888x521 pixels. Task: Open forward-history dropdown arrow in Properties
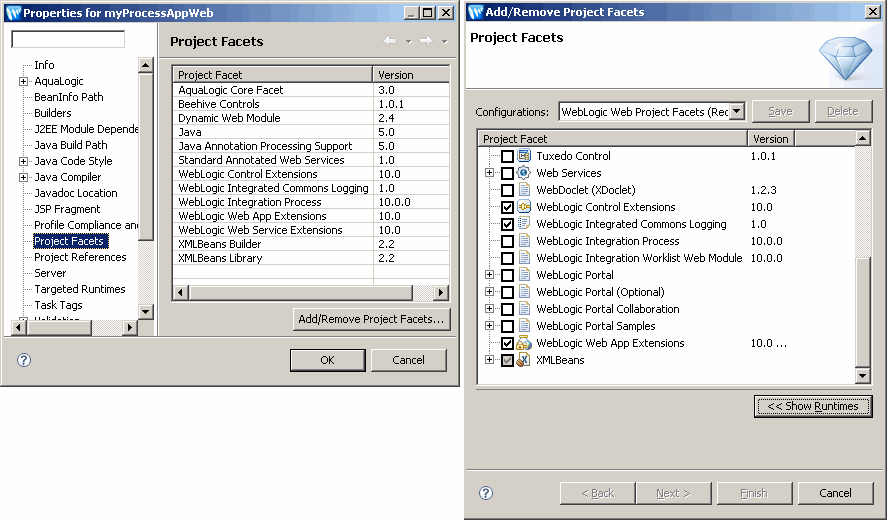445,41
